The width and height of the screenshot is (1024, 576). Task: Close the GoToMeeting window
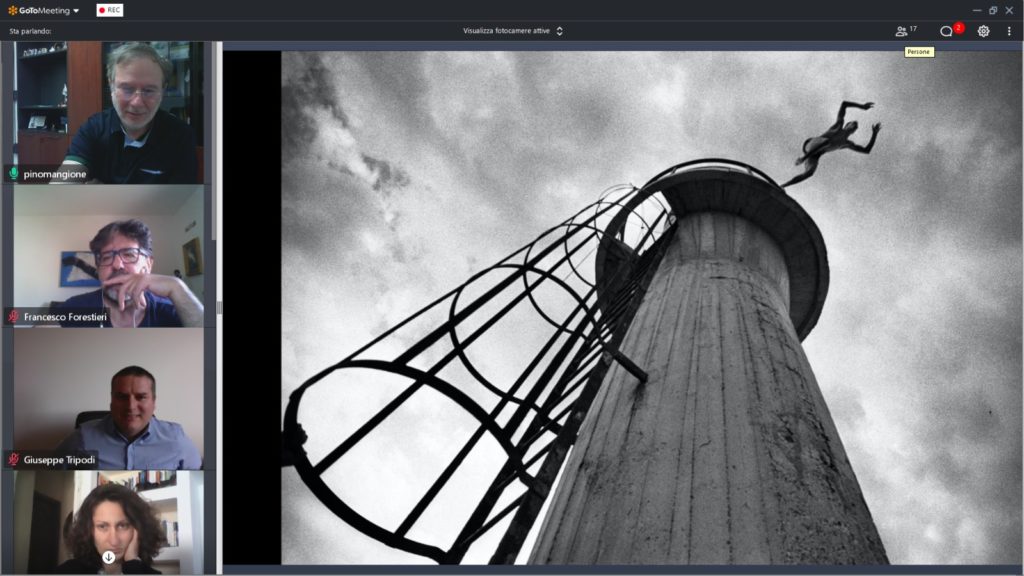(x=1009, y=10)
